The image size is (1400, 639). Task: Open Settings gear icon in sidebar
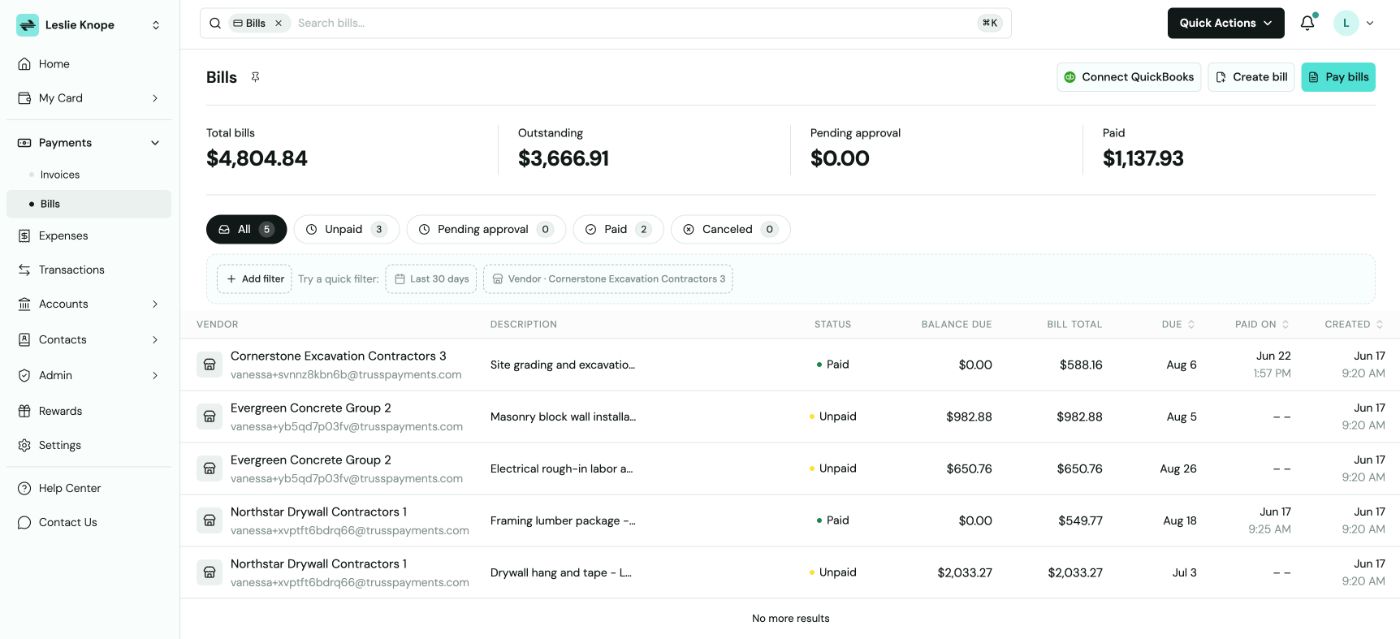25,445
